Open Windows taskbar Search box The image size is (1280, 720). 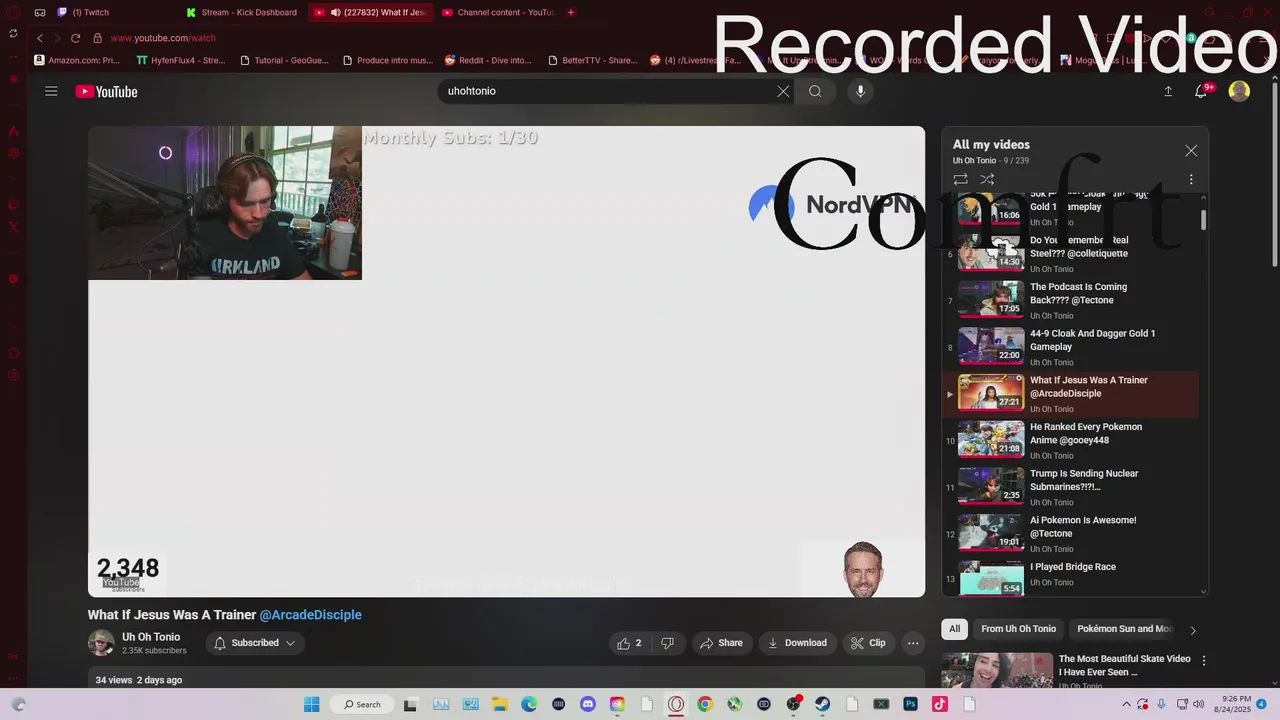tap(362, 704)
